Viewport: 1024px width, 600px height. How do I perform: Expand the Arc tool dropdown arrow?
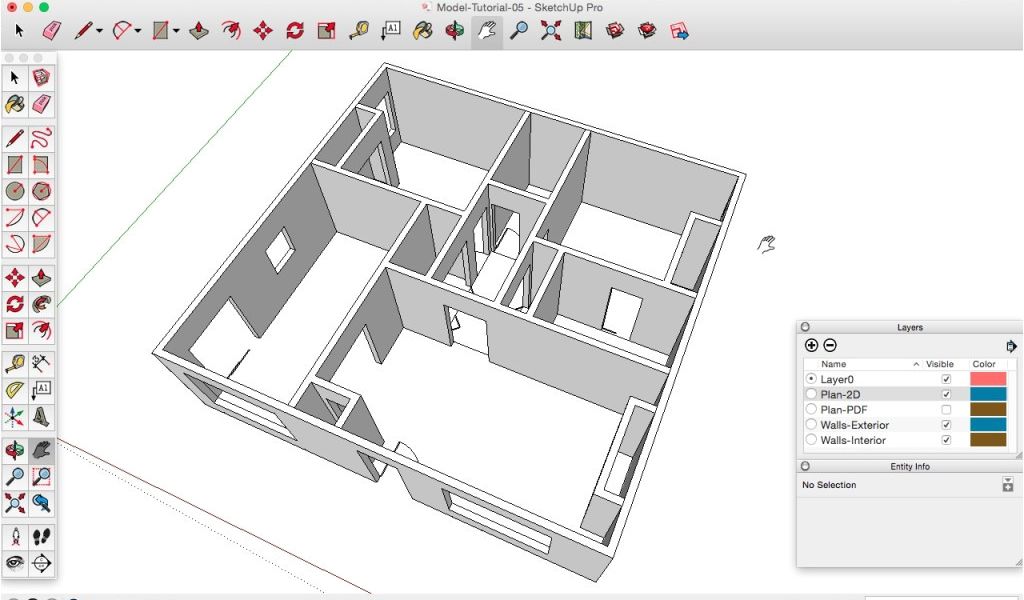pos(137,32)
